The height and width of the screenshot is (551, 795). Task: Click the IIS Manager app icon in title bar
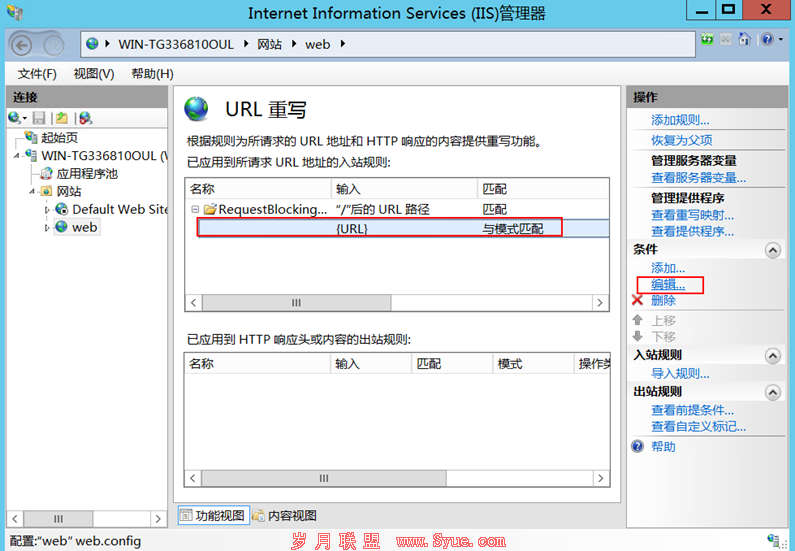(x=15, y=12)
